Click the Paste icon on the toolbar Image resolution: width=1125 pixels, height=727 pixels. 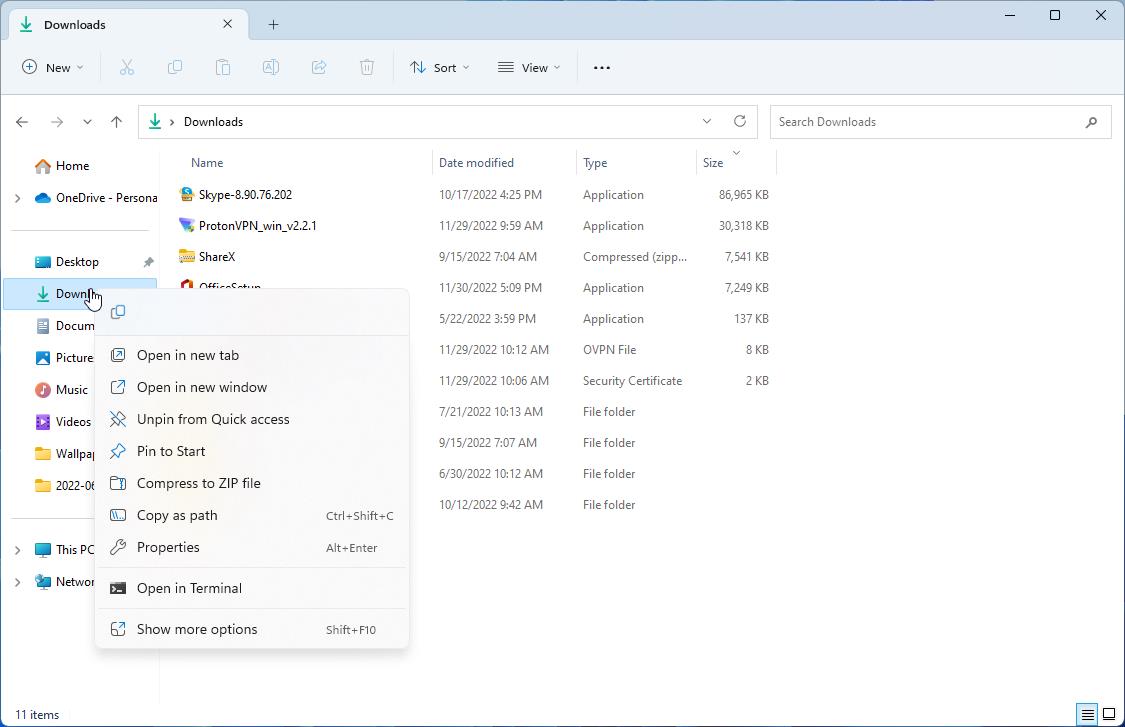click(222, 67)
